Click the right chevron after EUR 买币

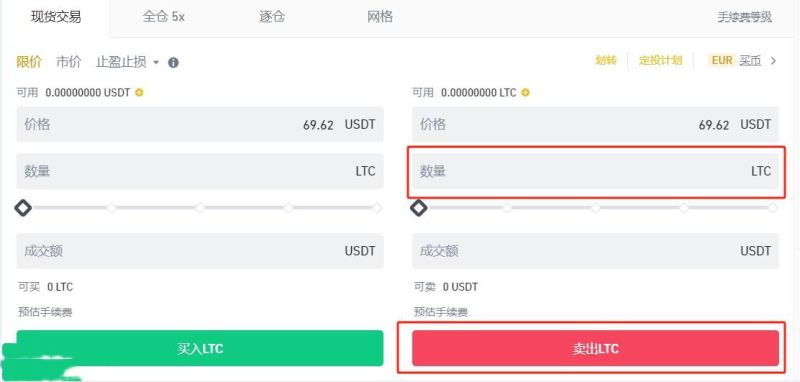pos(773,61)
